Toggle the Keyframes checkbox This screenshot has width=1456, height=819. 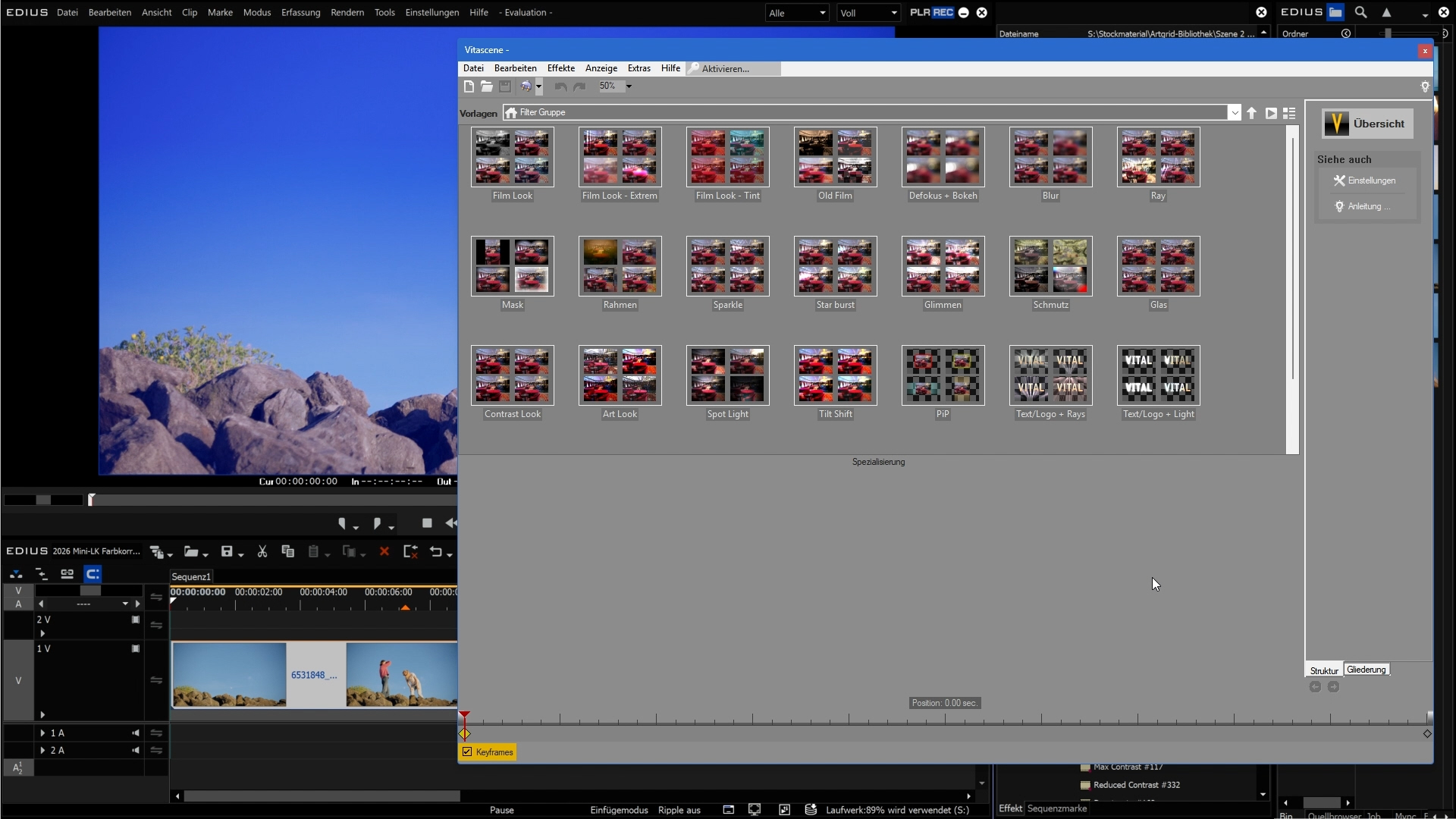click(x=467, y=752)
